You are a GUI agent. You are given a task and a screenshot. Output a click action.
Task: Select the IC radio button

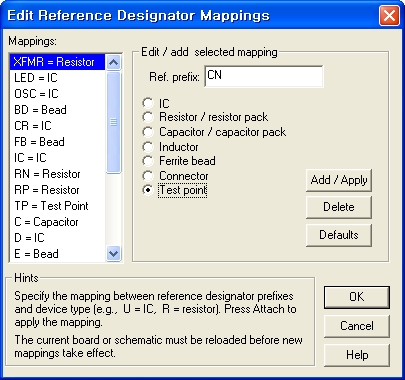148,103
